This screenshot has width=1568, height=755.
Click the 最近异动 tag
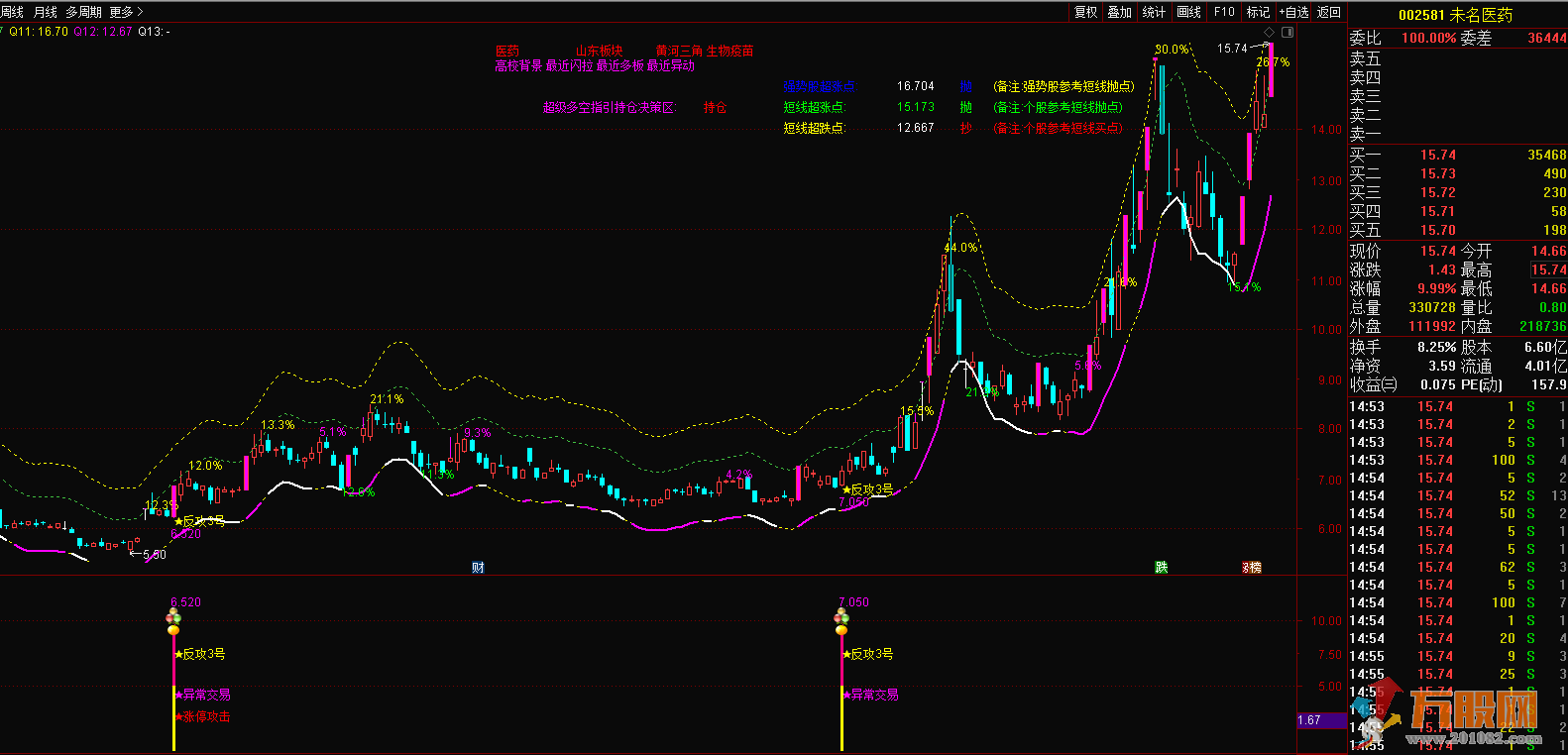(x=670, y=65)
